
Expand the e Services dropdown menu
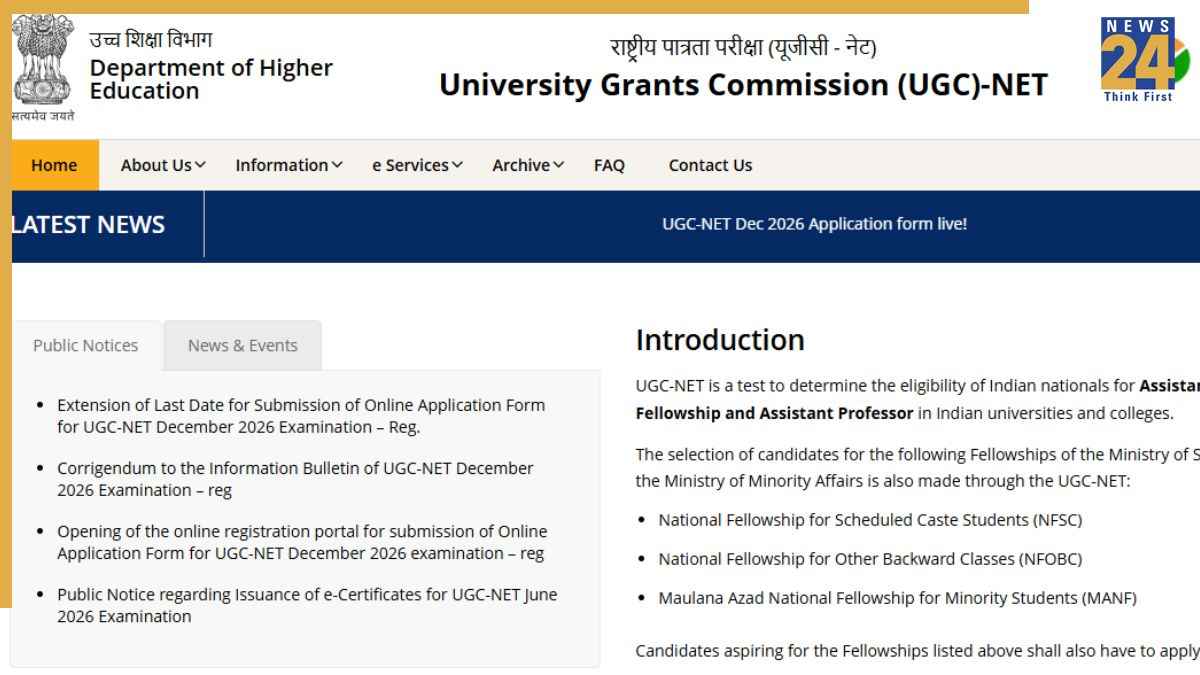pyautogui.click(x=418, y=165)
